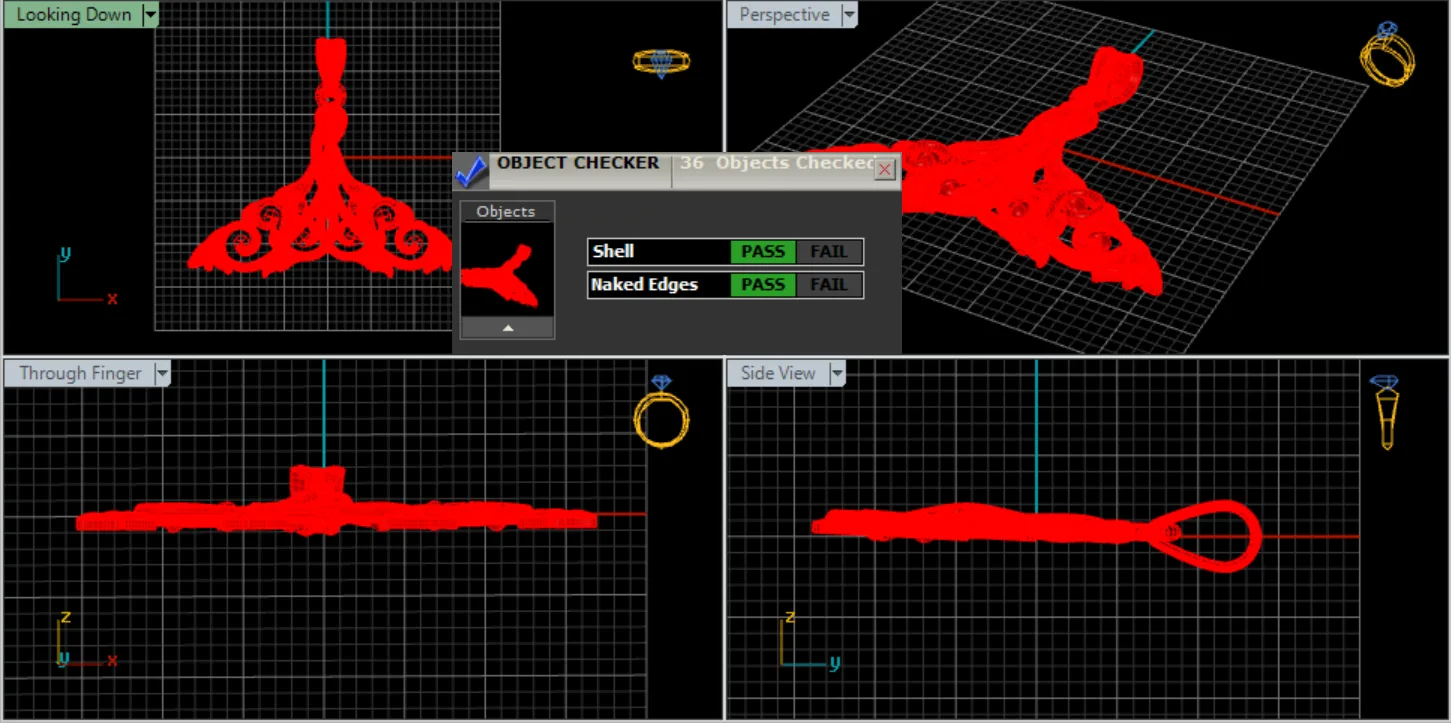The width and height of the screenshot is (1451, 723).
Task: Select PASS for the Shell check
Action: coord(763,252)
